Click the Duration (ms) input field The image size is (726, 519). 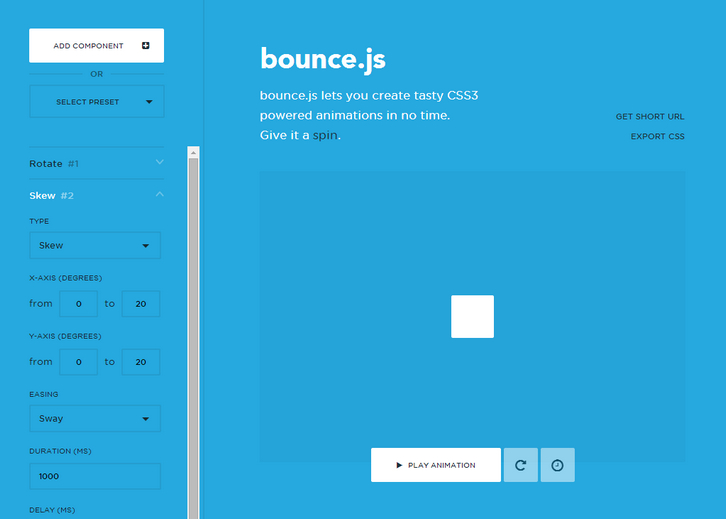click(x=95, y=477)
